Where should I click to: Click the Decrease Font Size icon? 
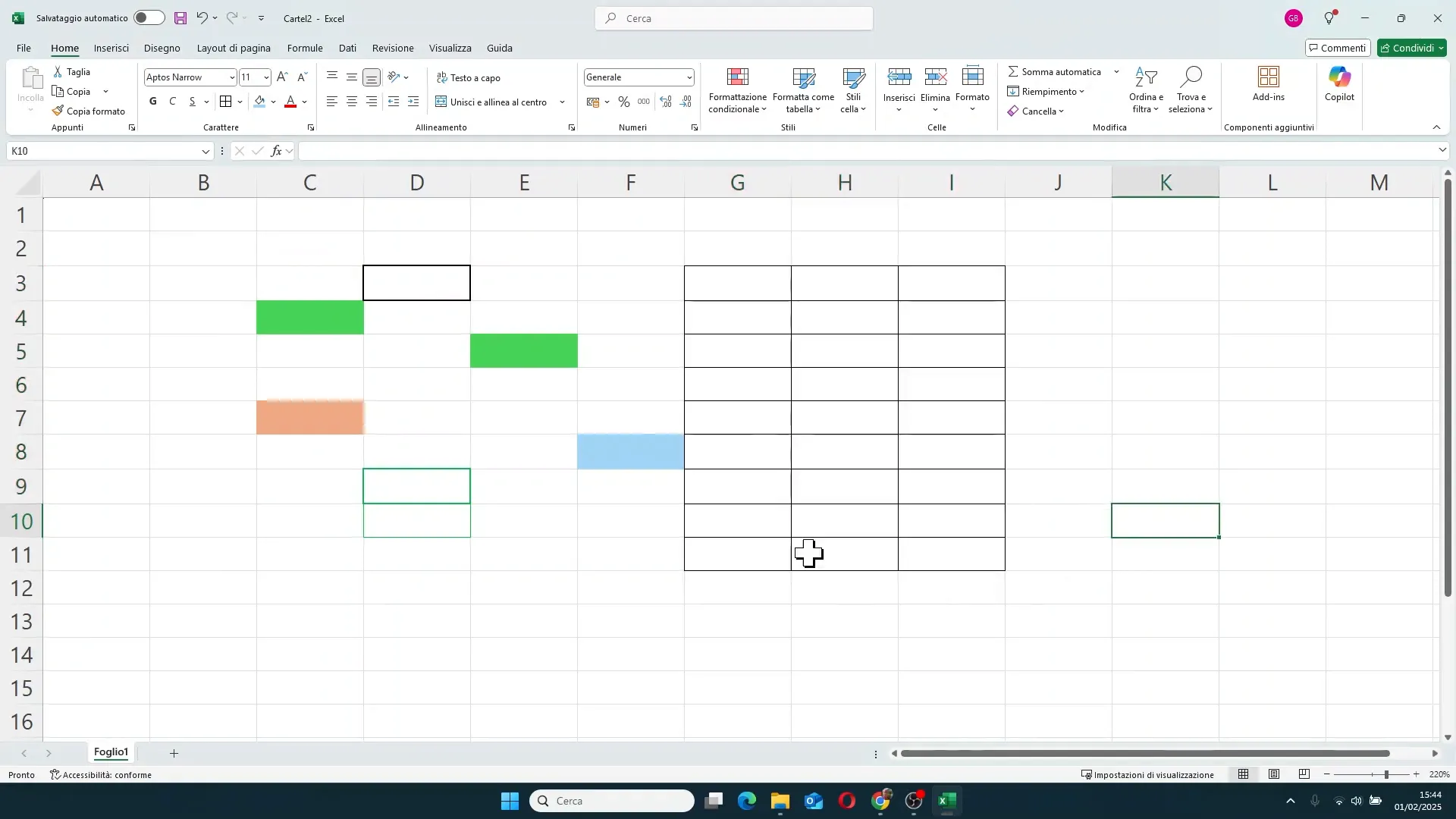click(302, 77)
